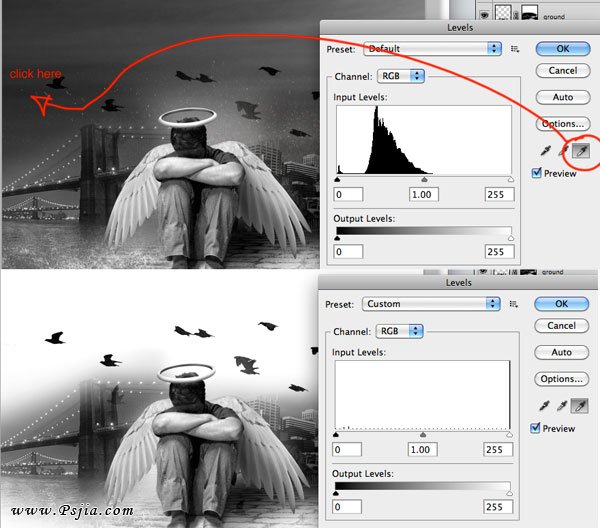Open preset options icon beside Default preset
600x528 pixels.
516,48
